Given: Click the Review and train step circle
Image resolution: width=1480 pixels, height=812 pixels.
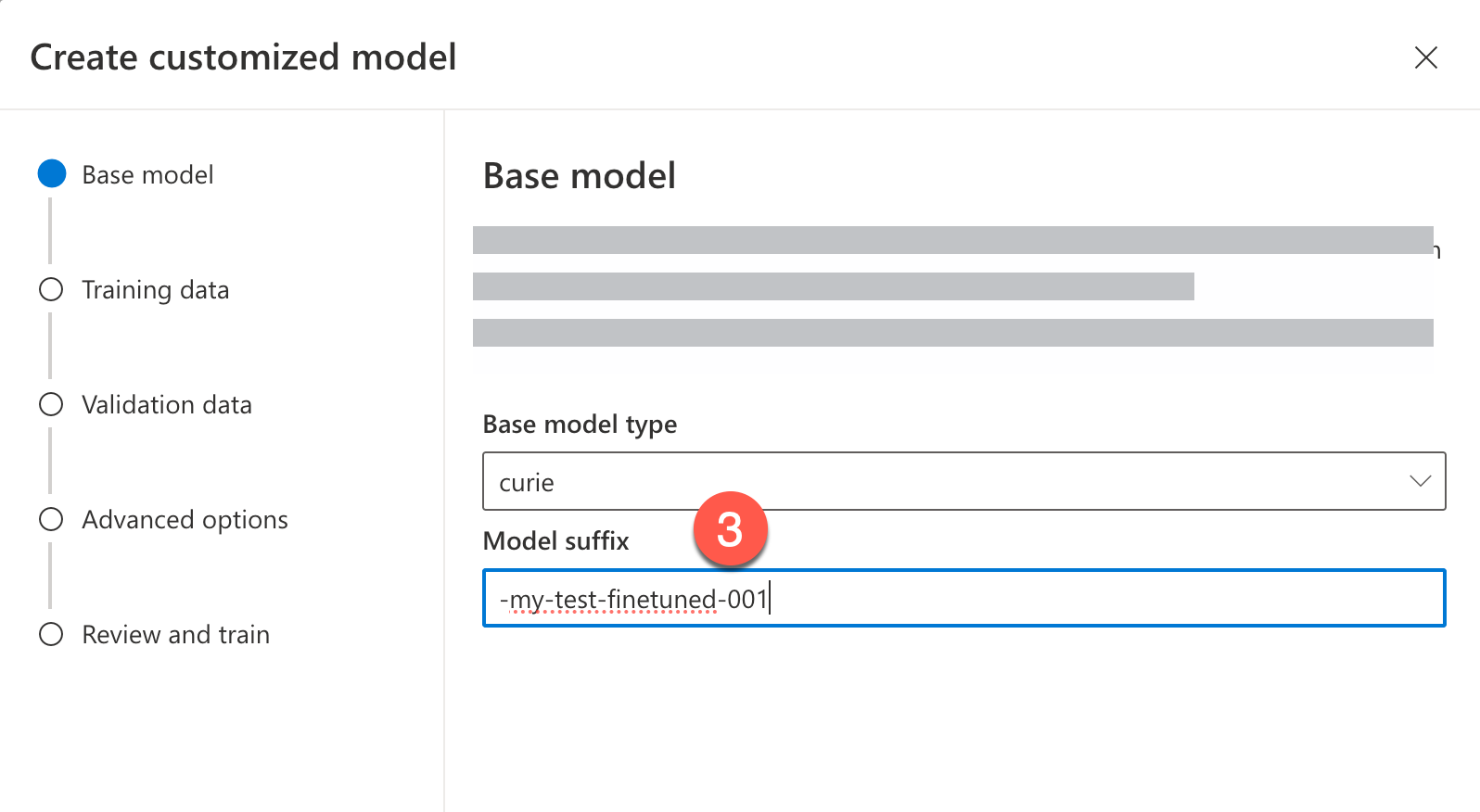Looking at the screenshot, I should pos(52,634).
